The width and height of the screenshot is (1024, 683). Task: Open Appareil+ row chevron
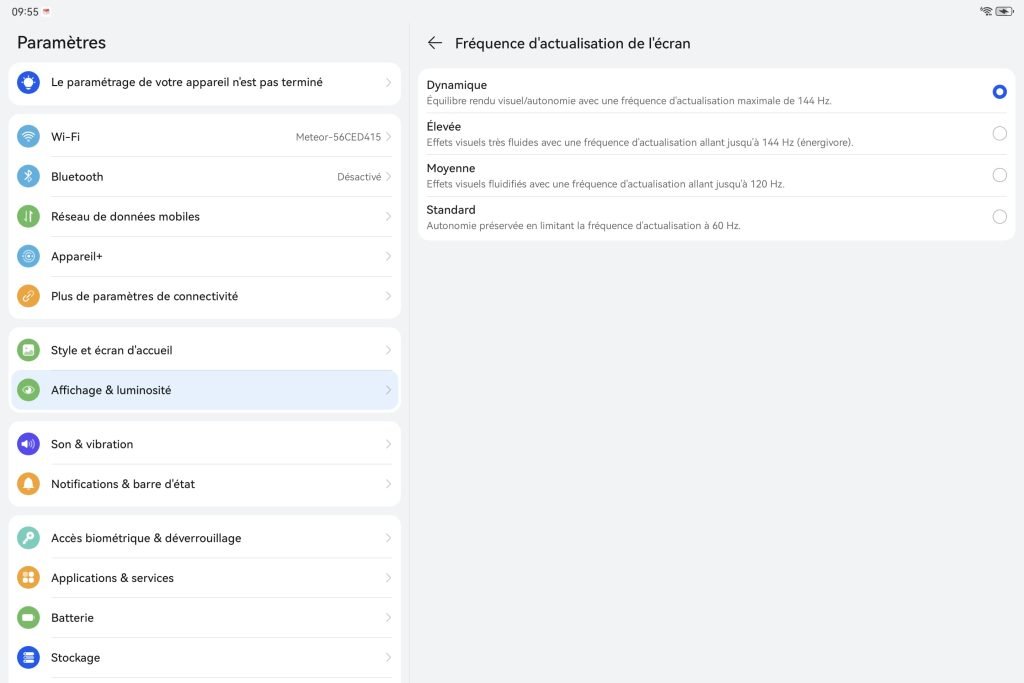pos(389,257)
